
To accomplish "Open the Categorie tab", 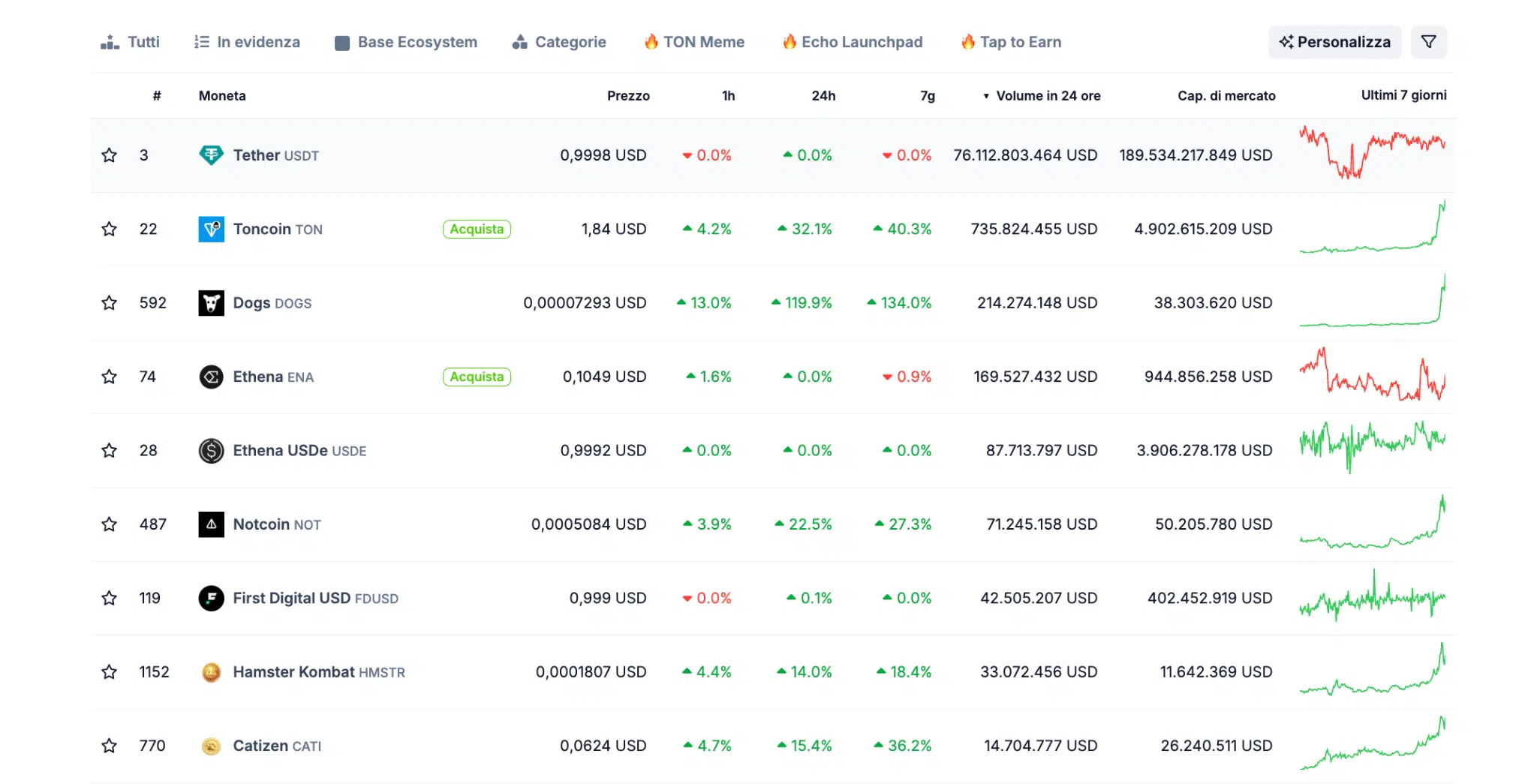I will coord(559,42).
